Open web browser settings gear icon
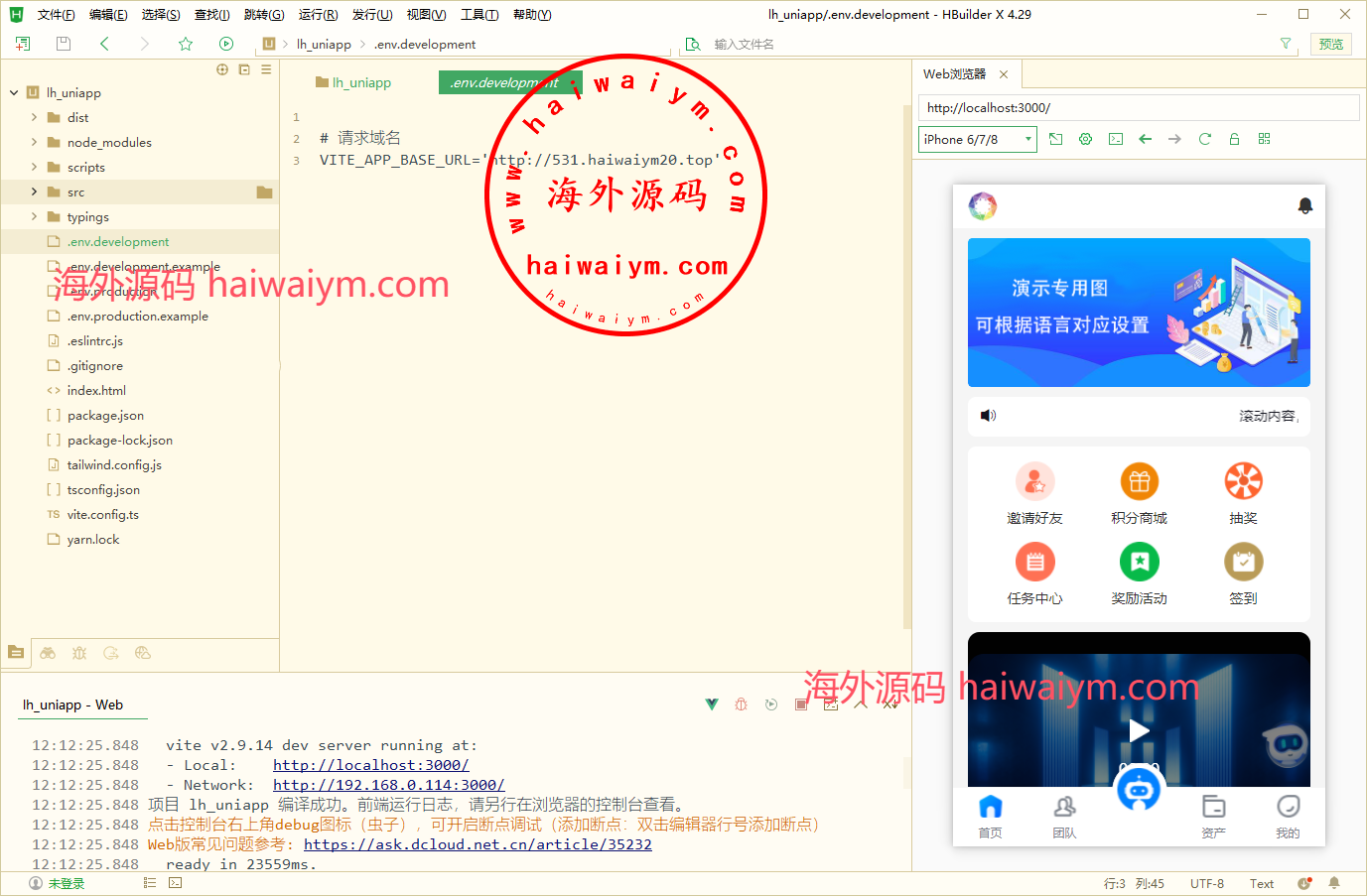This screenshot has height=896, width=1367. click(1086, 139)
